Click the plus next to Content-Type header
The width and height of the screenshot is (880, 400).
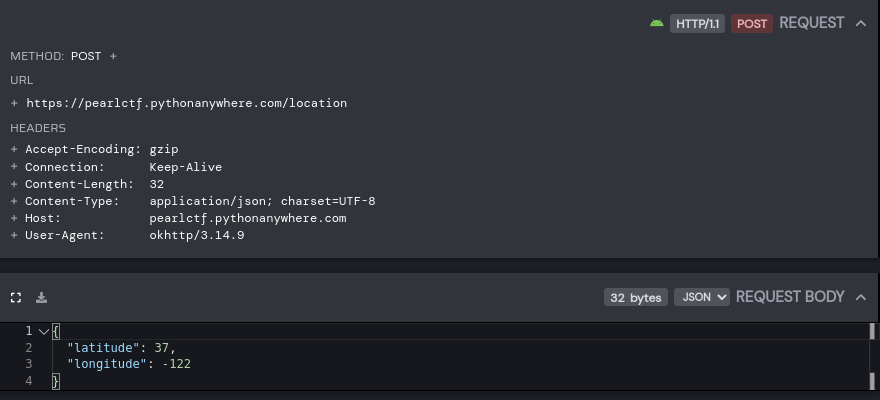point(15,201)
